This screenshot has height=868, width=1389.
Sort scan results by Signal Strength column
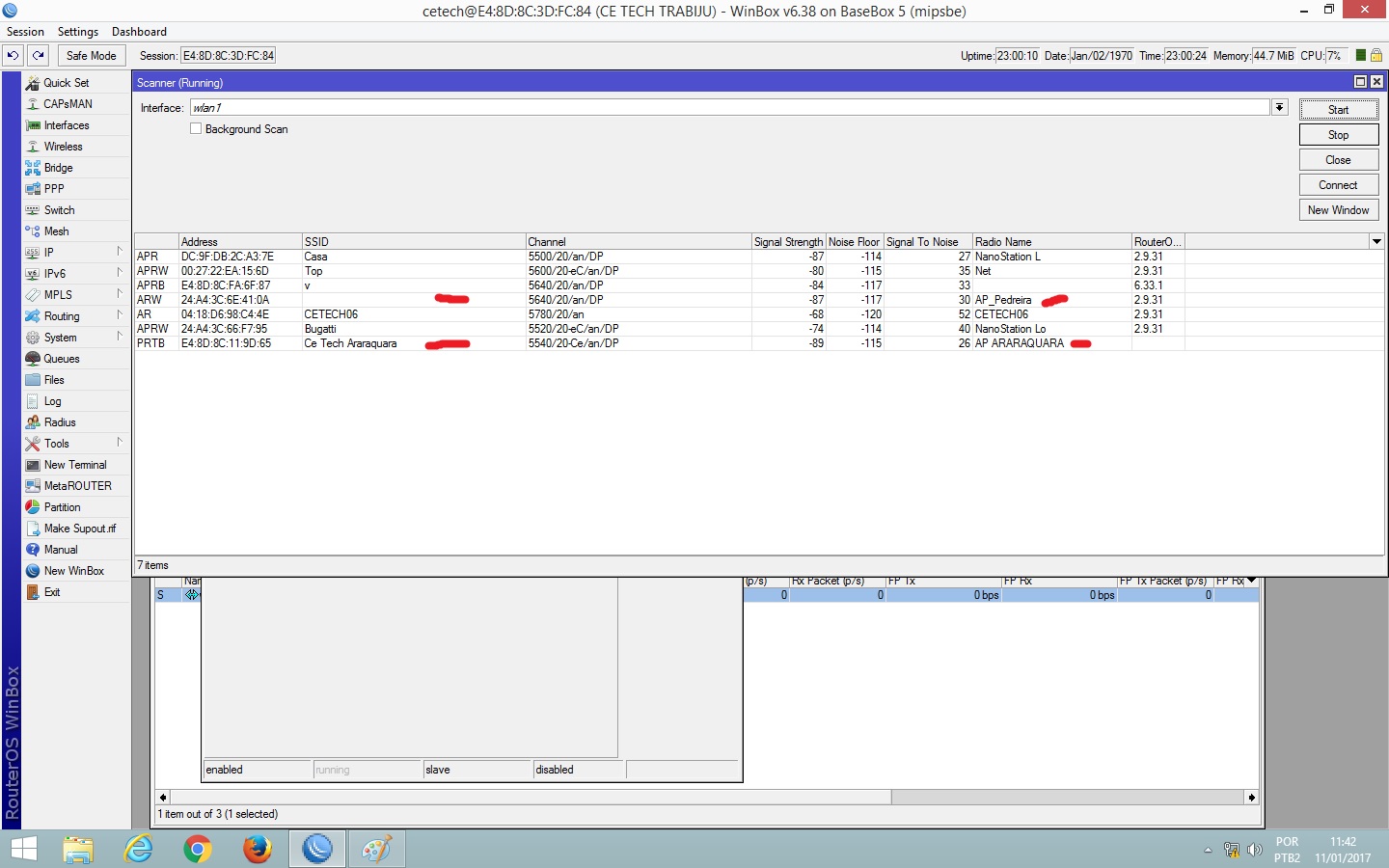(789, 242)
